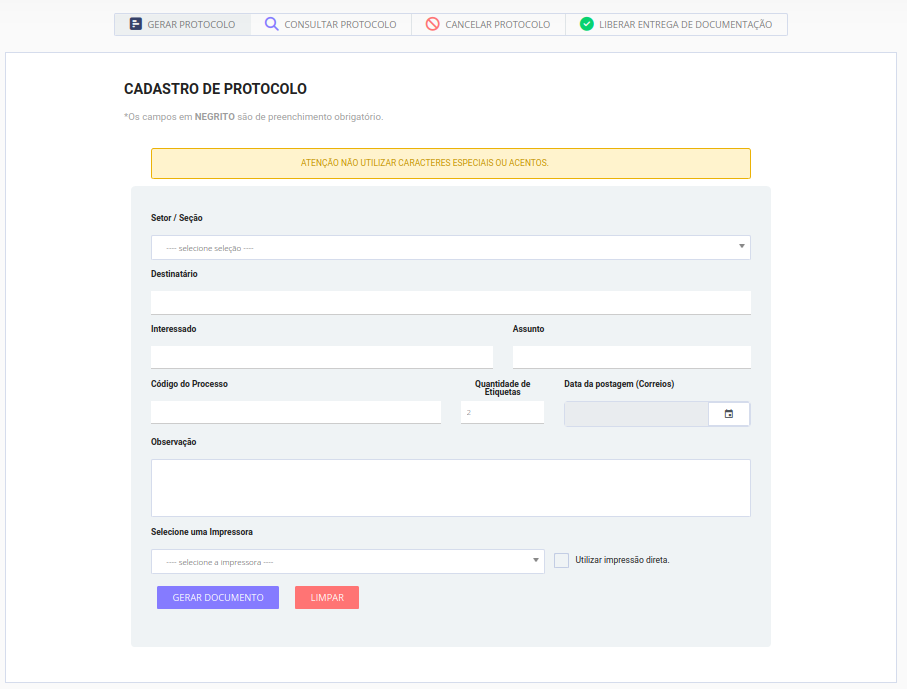Open the calendar picker for postagem date
The image size is (907, 689).
[x=728, y=414]
